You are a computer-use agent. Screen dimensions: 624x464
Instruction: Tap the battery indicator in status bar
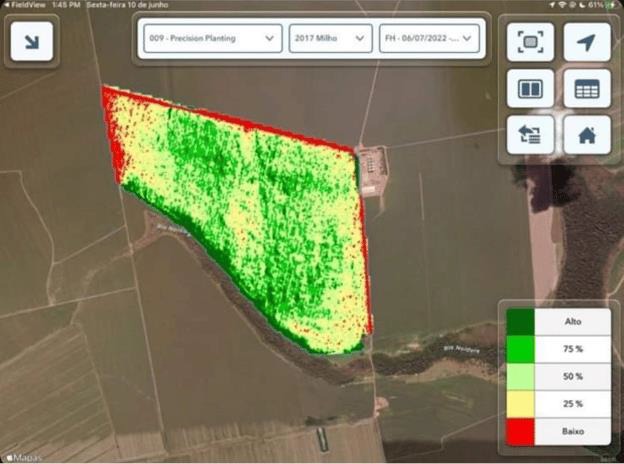609,5
